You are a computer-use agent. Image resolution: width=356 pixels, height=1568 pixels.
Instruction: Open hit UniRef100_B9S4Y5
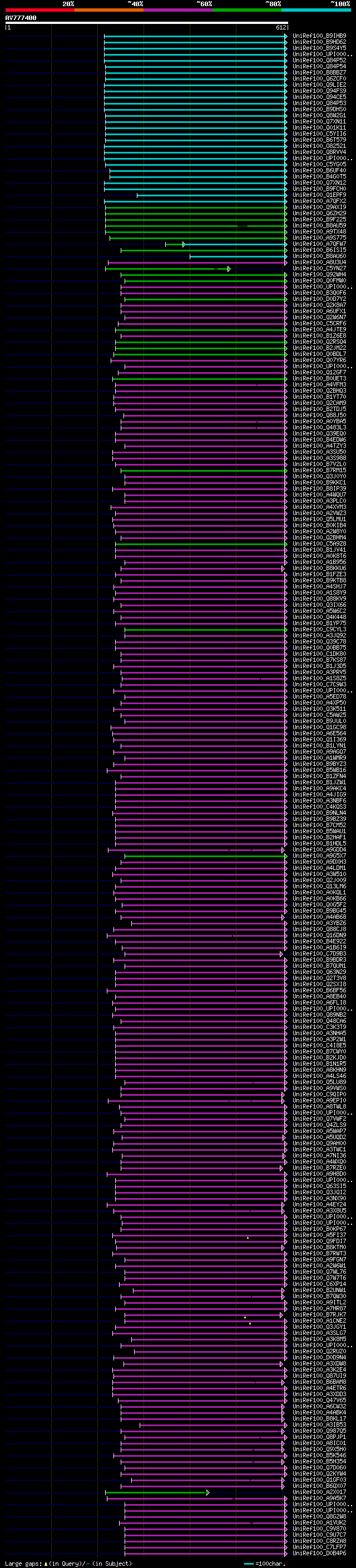click(319, 48)
